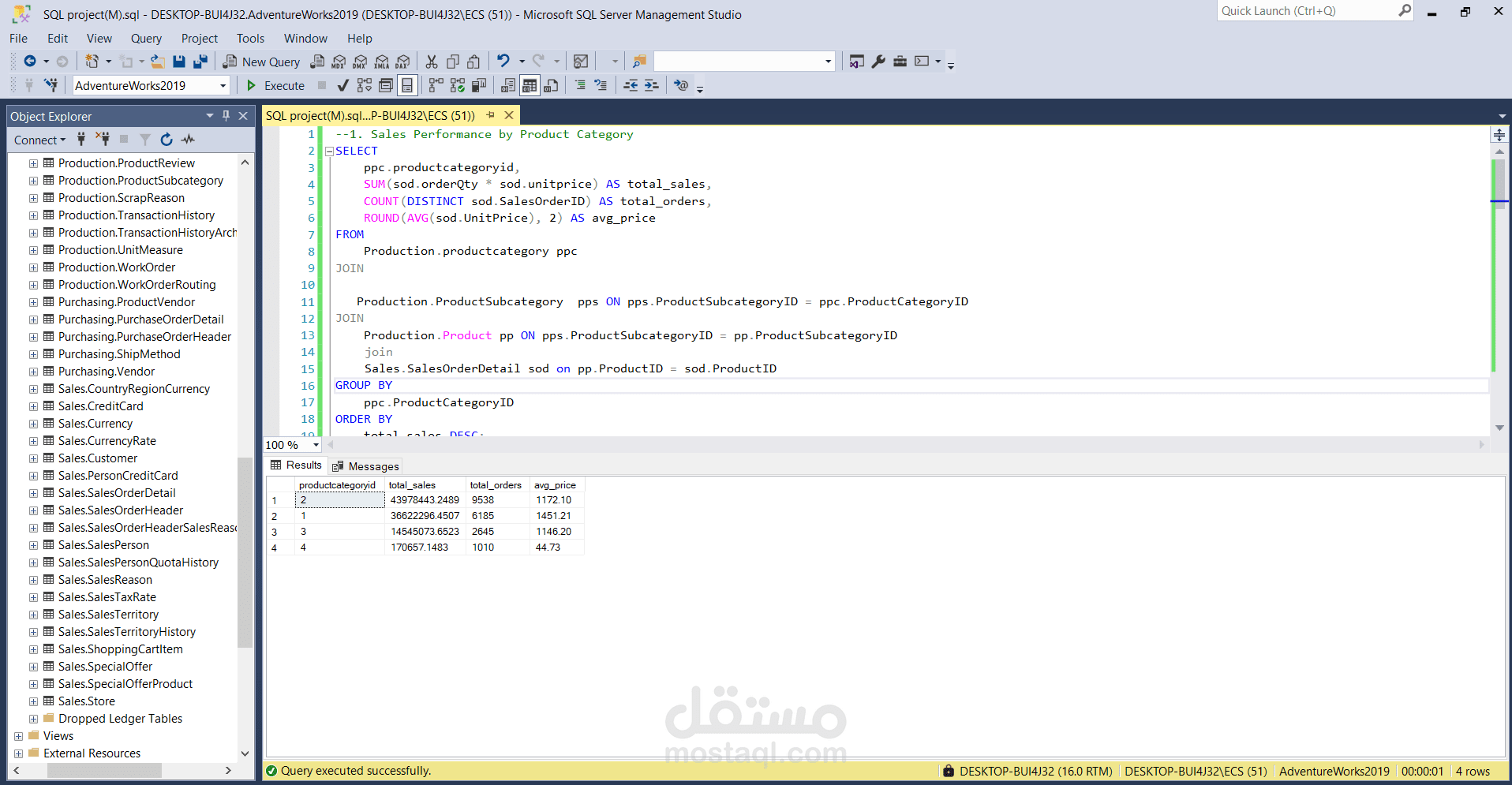Image resolution: width=1512 pixels, height=785 pixels.
Task: Click the Parse checkmark icon
Action: 342,85
